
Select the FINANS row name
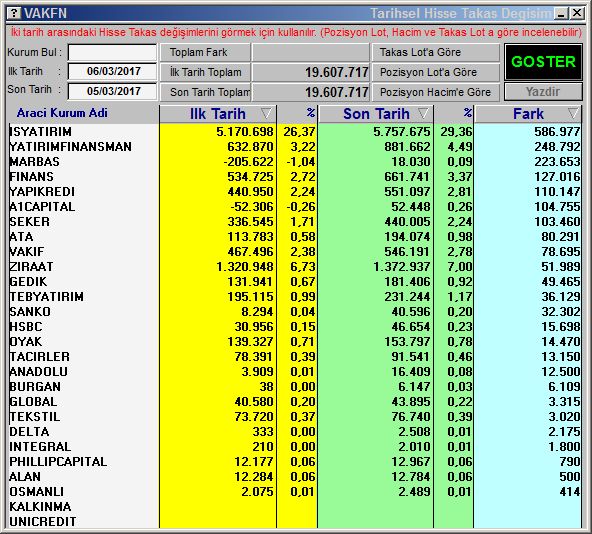(32, 177)
